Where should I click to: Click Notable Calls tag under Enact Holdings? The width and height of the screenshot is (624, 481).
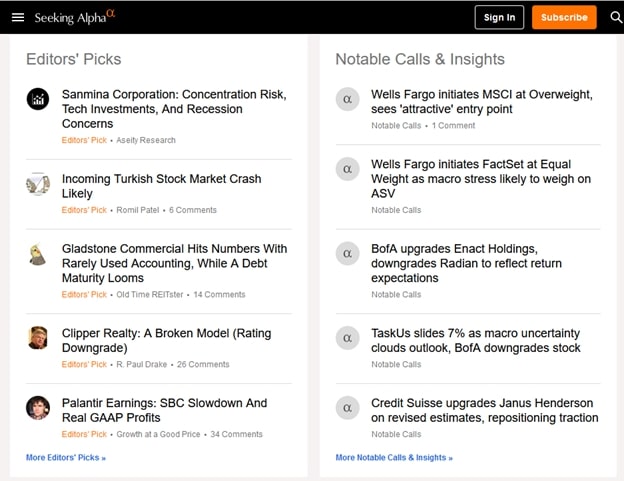coord(396,294)
